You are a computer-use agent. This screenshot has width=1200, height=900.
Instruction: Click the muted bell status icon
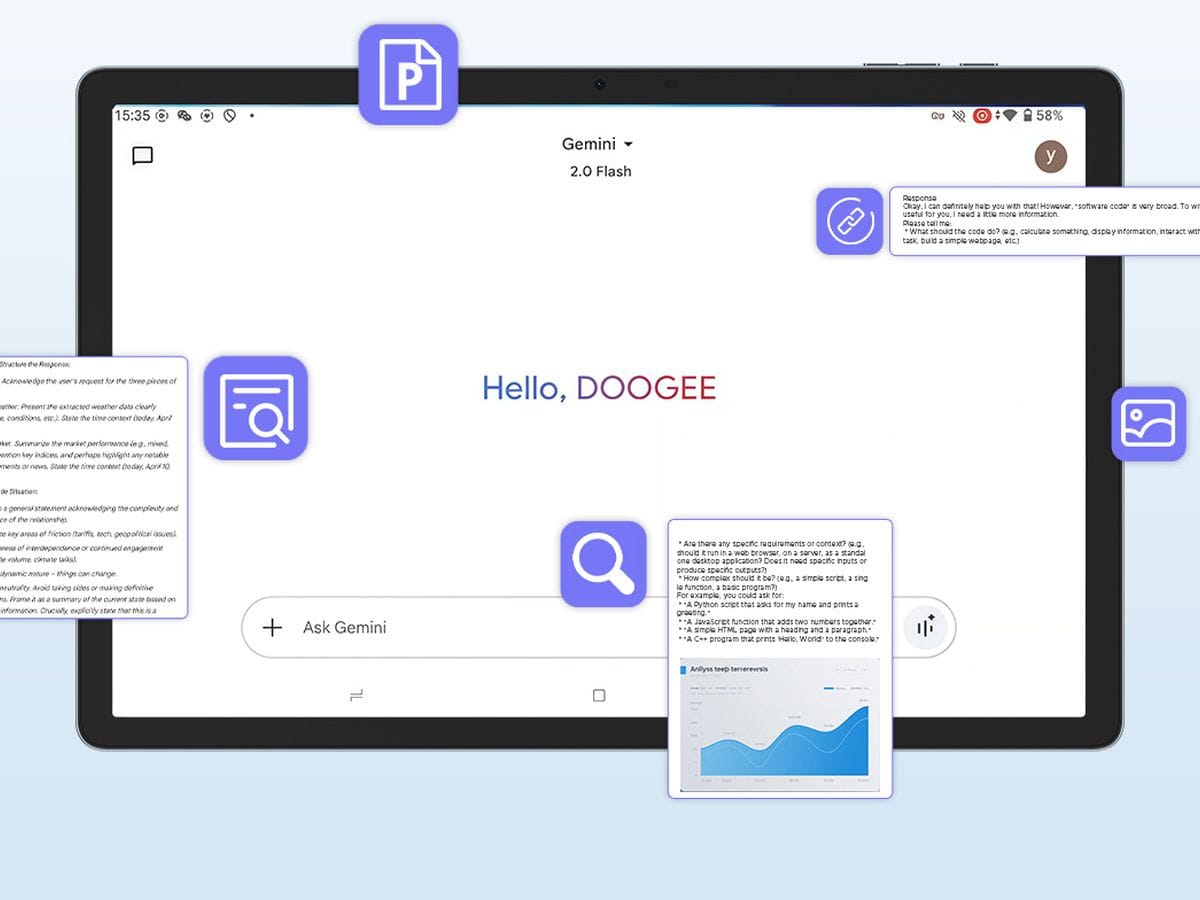click(959, 116)
